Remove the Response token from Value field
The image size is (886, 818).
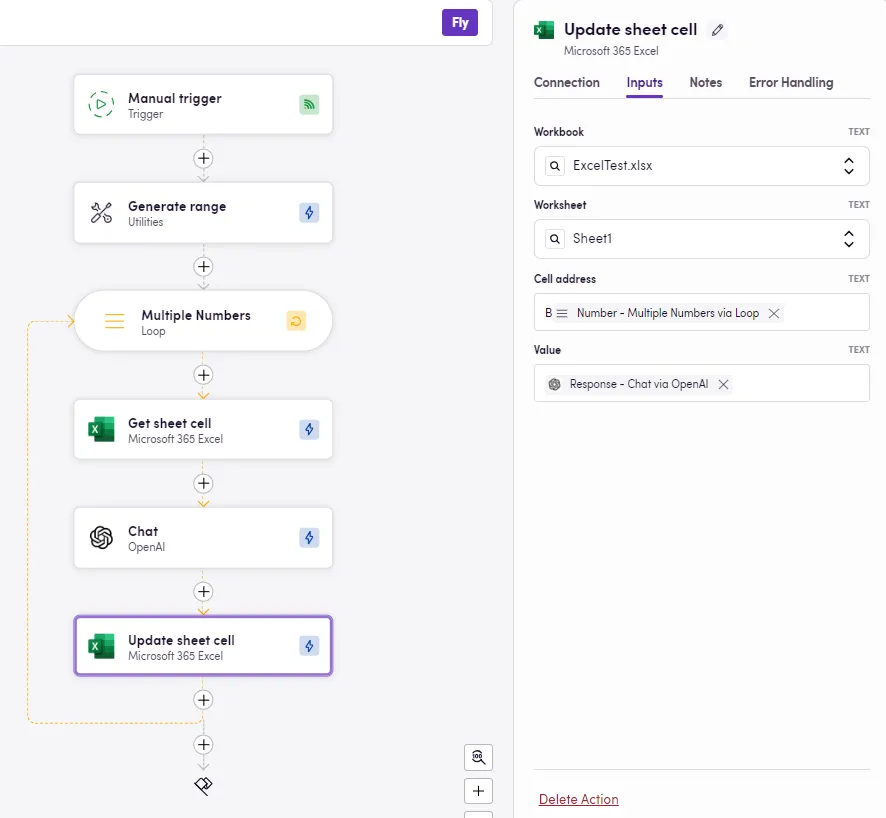[723, 384]
